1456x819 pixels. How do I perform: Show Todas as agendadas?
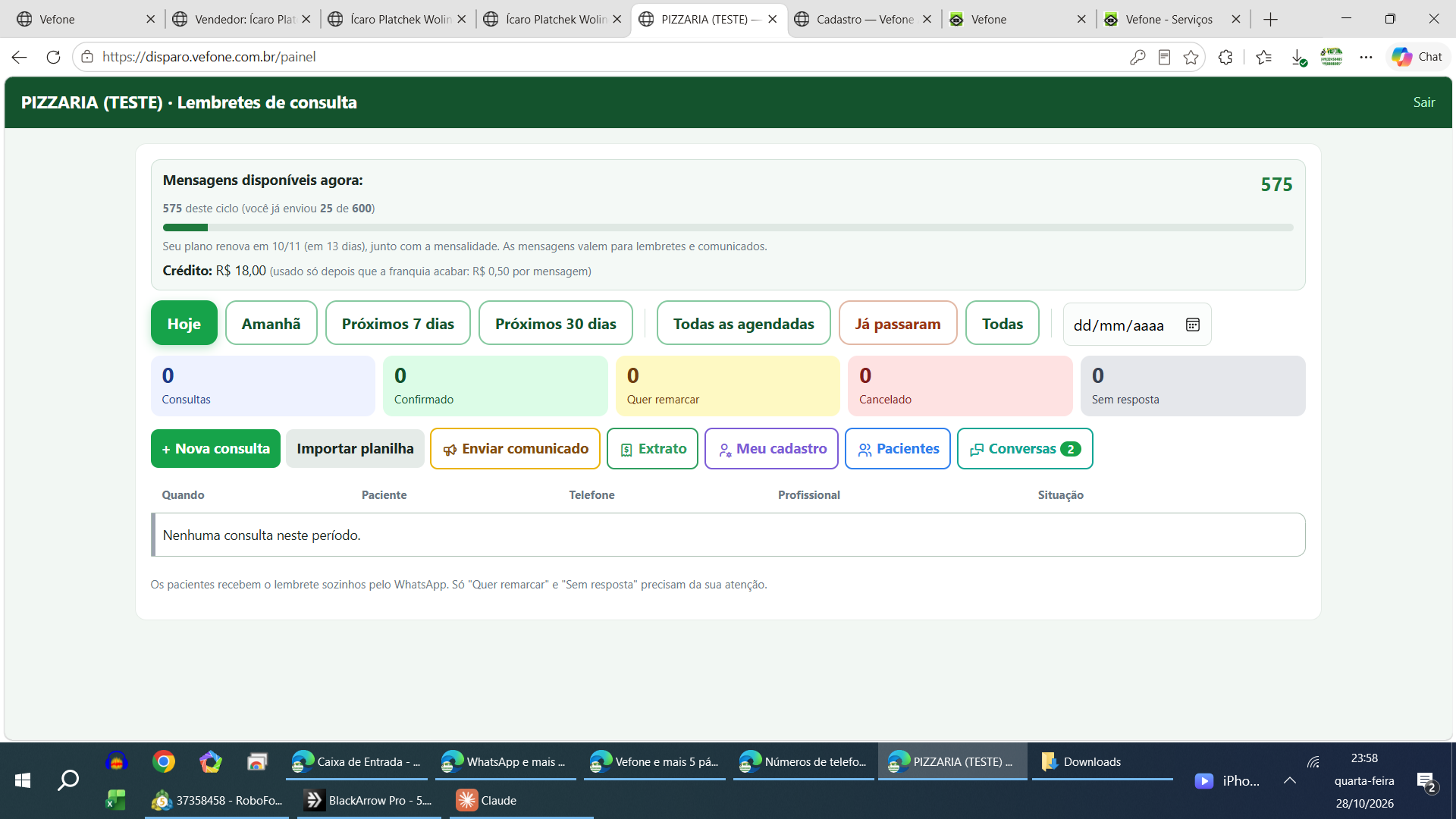click(744, 323)
